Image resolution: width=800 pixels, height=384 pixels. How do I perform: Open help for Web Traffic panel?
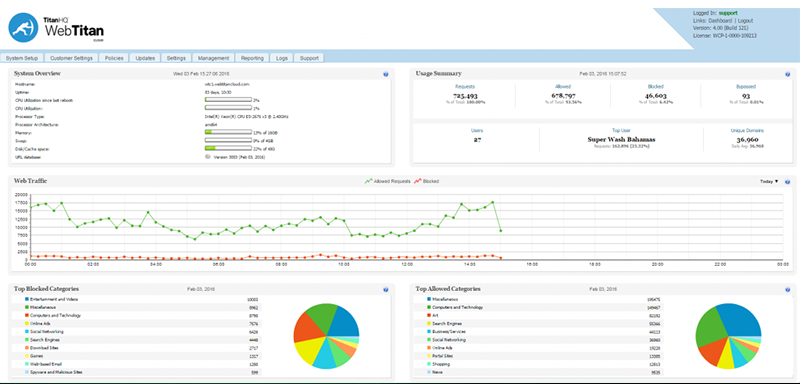click(x=788, y=182)
